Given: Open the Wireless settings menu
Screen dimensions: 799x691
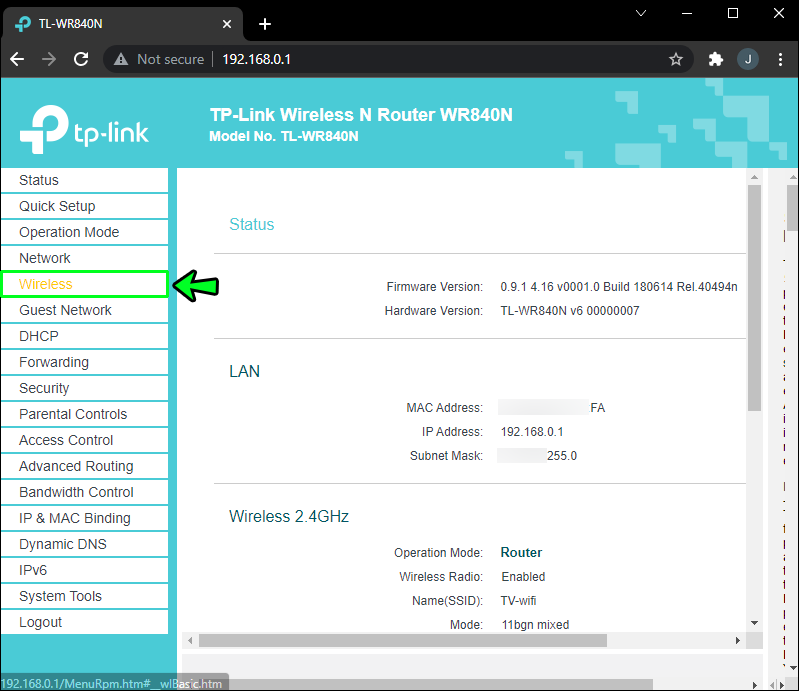Looking at the screenshot, I should (x=85, y=284).
